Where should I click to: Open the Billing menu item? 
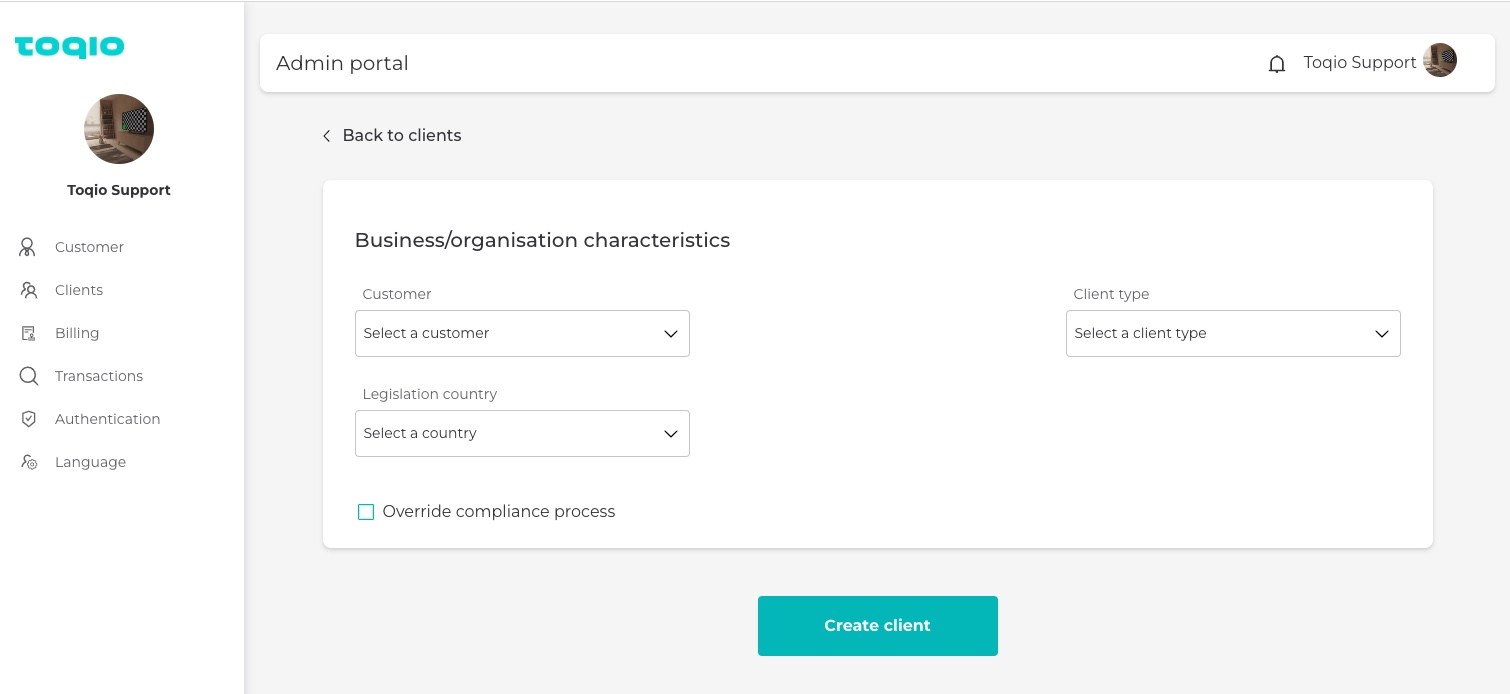77,333
